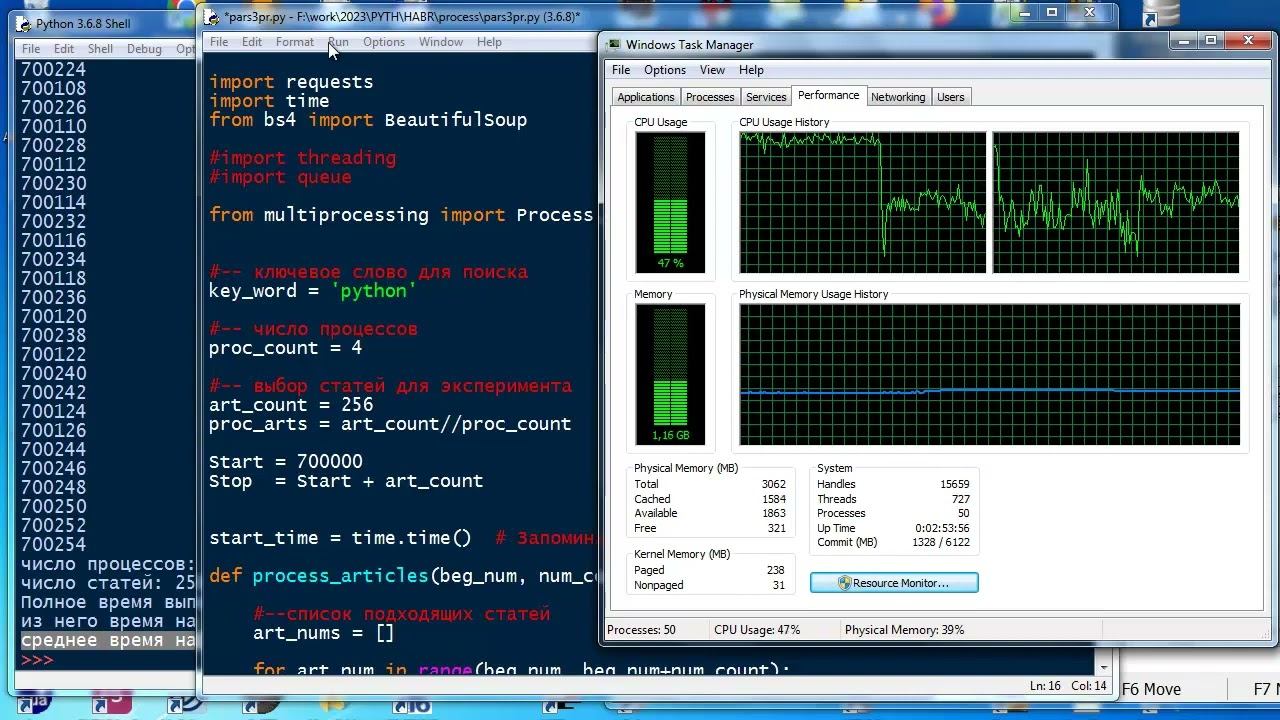Select the Performance tab
Screen dimensions: 1280x720
point(828,95)
